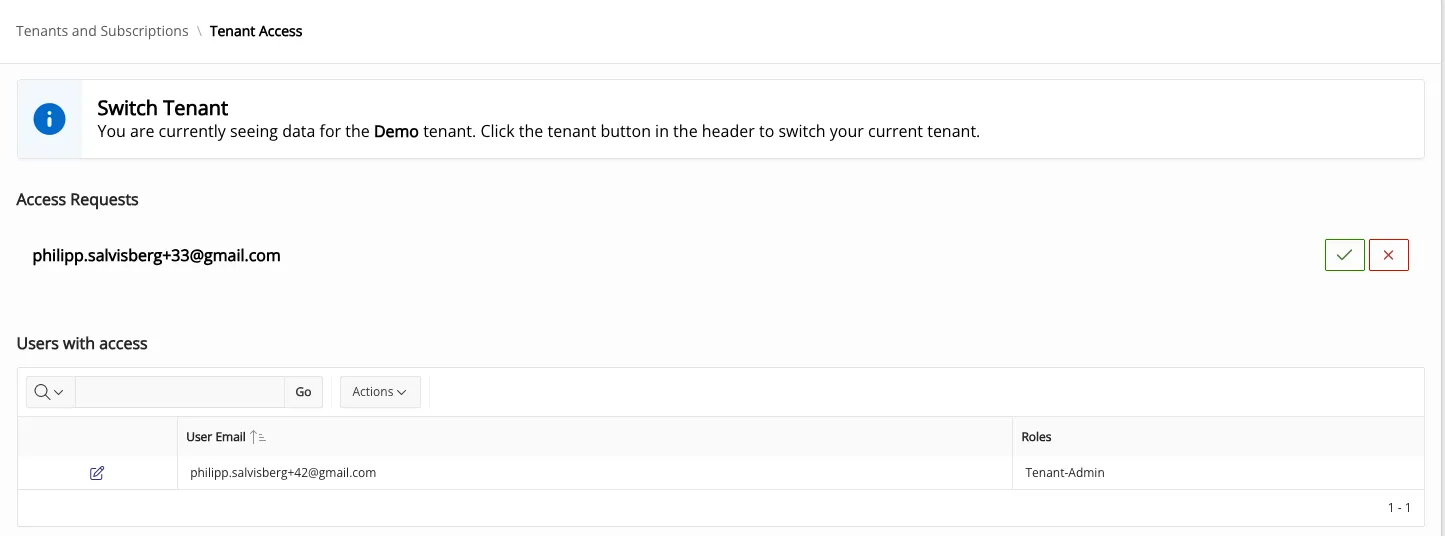Approve the pending access request with checkmark
The image size is (1445, 536).
coord(1344,255)
